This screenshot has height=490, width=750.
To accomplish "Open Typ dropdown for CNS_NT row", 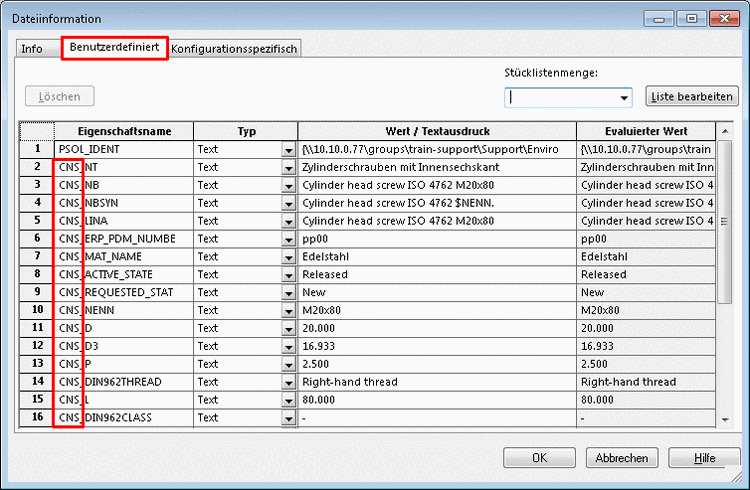I will [288, 168].
